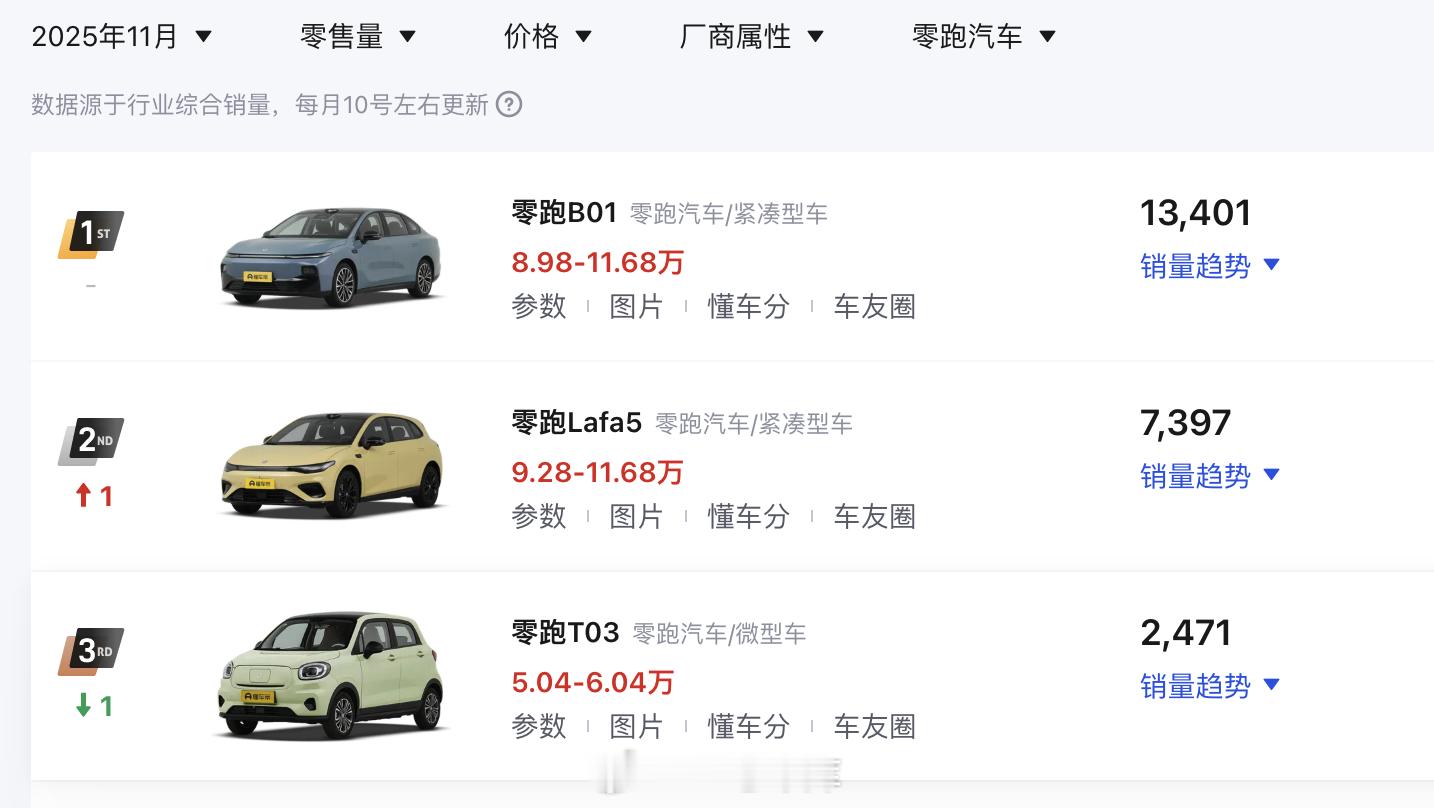Open the 厂商属性 manufacturer filter dropdown

750,36
